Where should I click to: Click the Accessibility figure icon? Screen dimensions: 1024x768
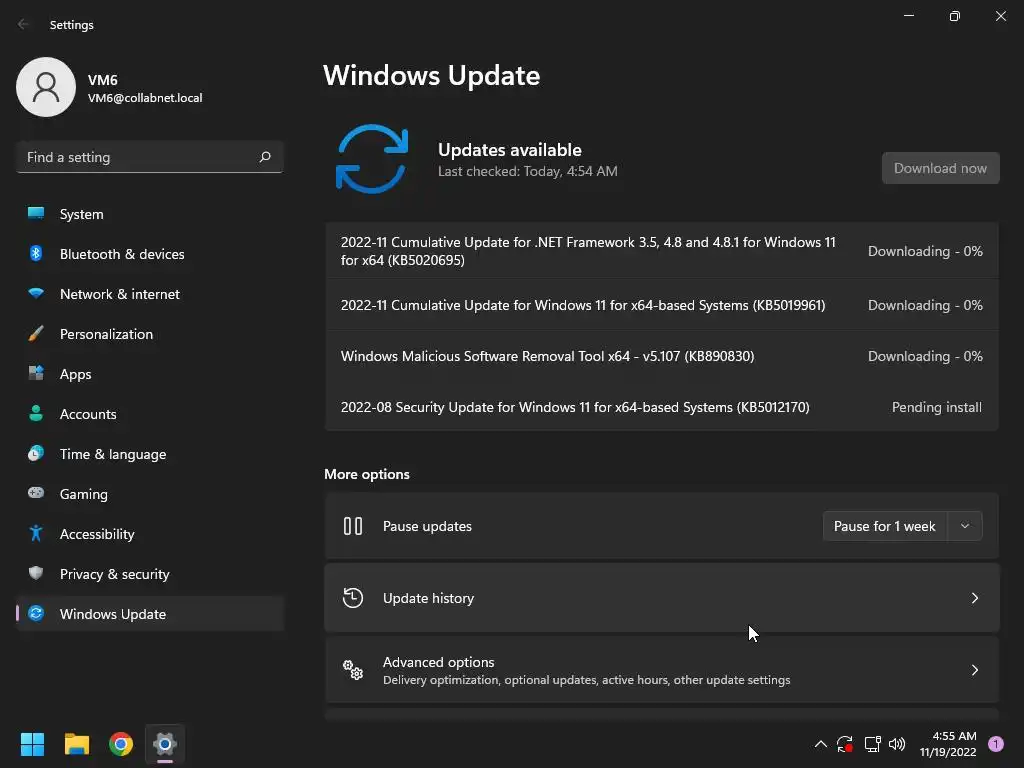36,534
